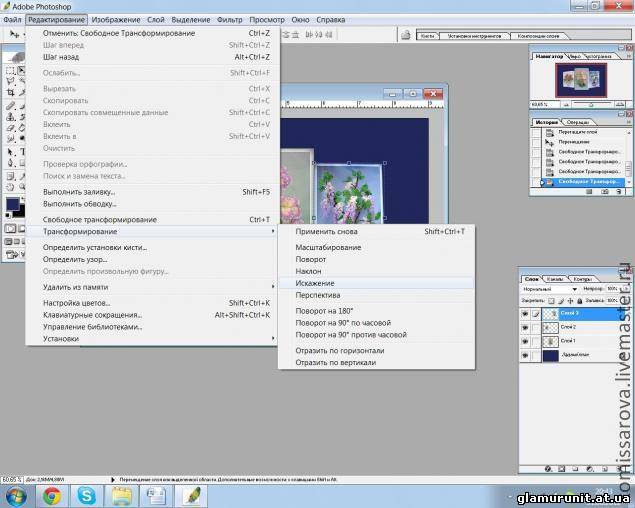The width and height of the screenshot is (635, 508).
Task: Select the Crop tool
Action: 10,92
